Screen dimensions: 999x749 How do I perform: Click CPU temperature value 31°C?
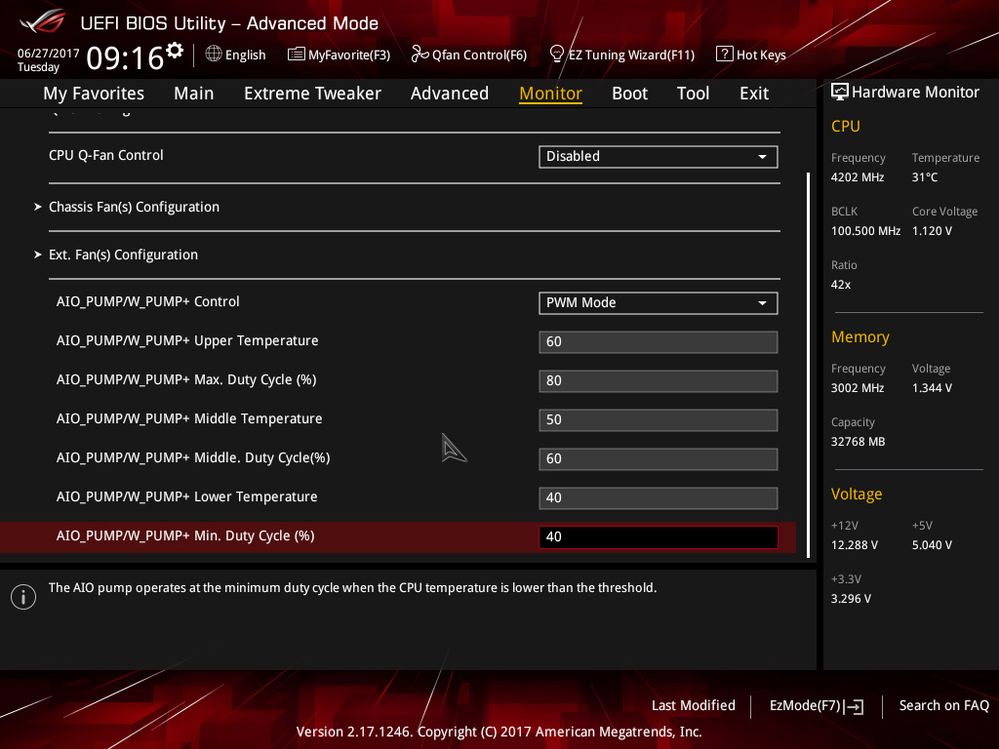coord(924,178)
